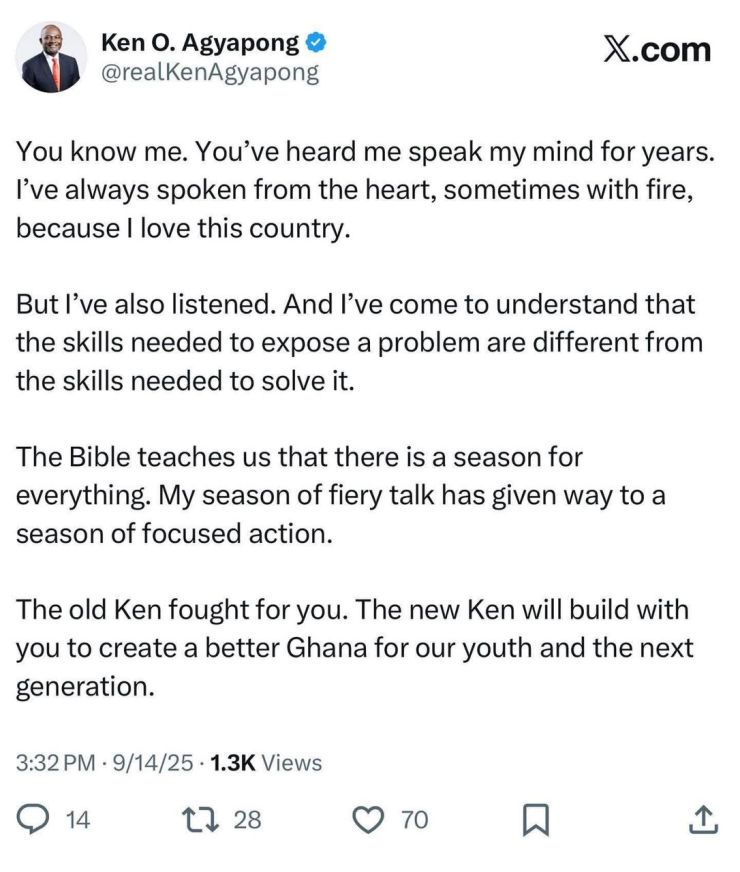View the 1.3K Views analytics
Screen dimensions: 740x872
point(266,762)
